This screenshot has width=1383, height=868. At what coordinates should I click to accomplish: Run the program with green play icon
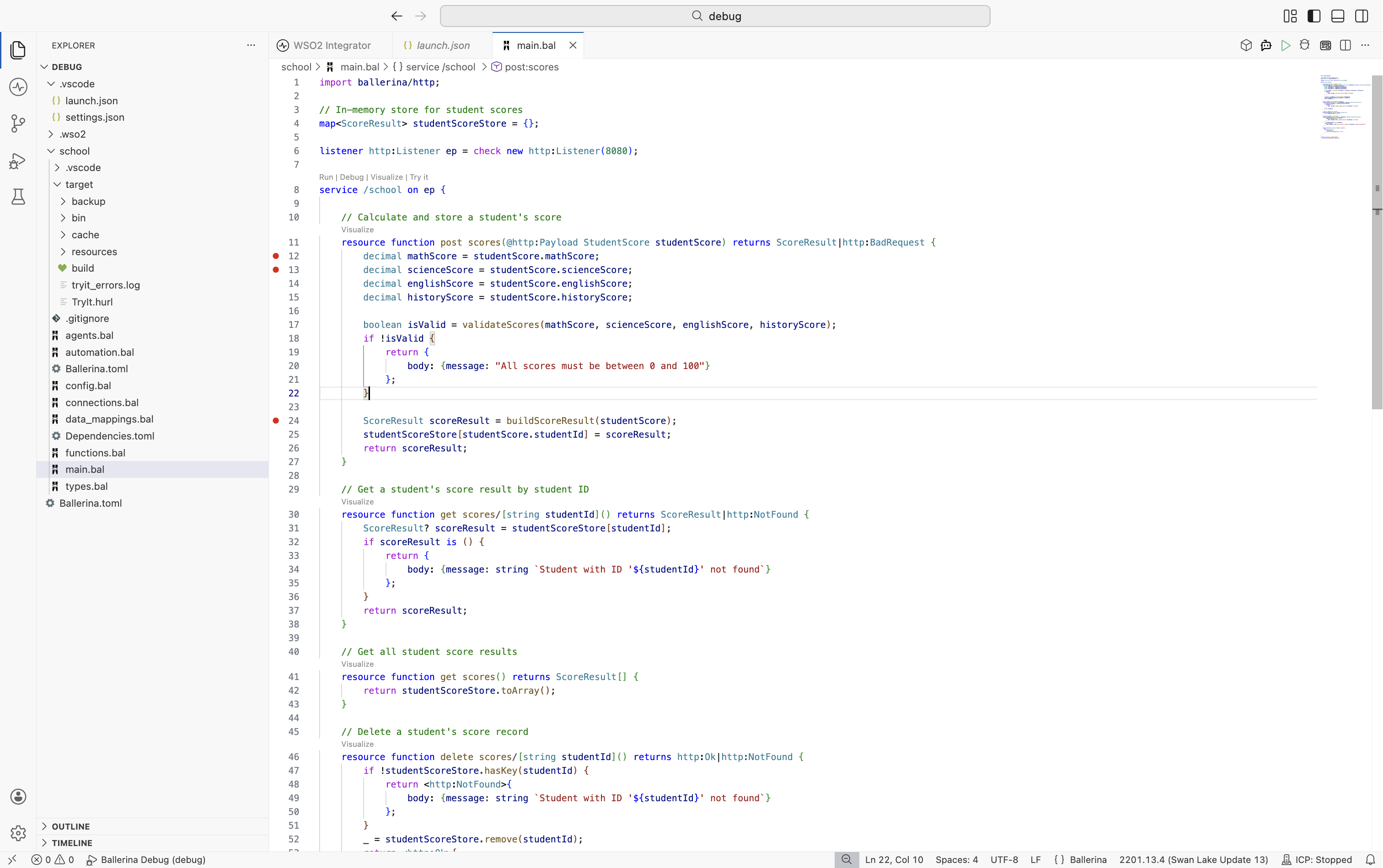(x=1286, y=45)
